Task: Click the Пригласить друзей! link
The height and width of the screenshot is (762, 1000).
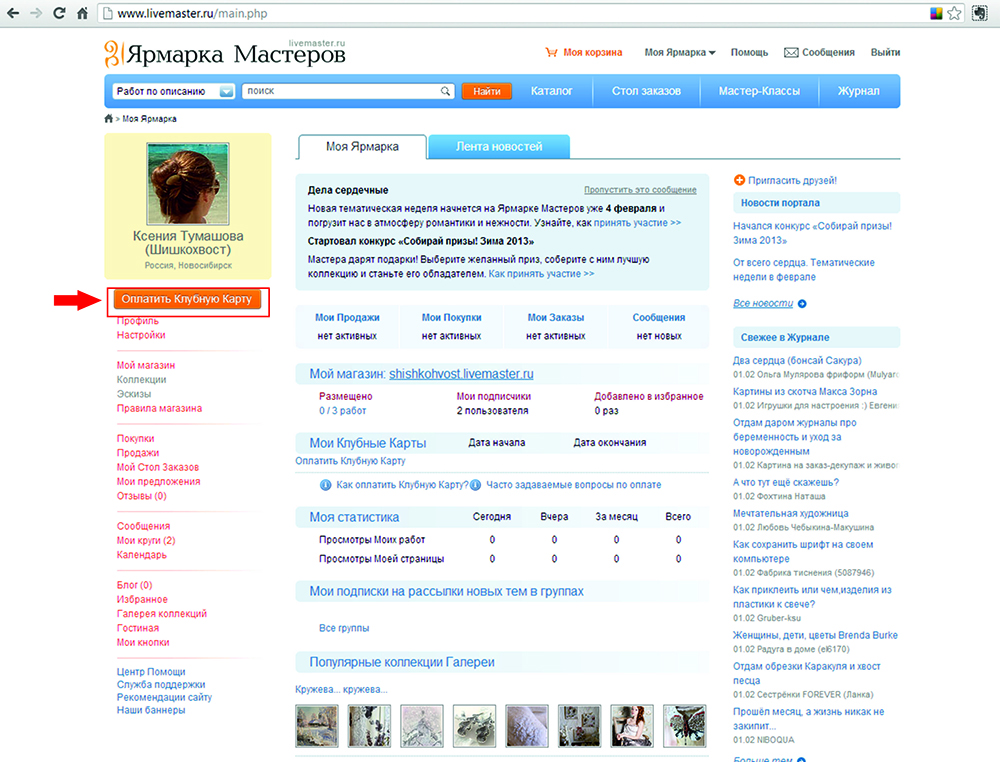Action: coord(793,180)
